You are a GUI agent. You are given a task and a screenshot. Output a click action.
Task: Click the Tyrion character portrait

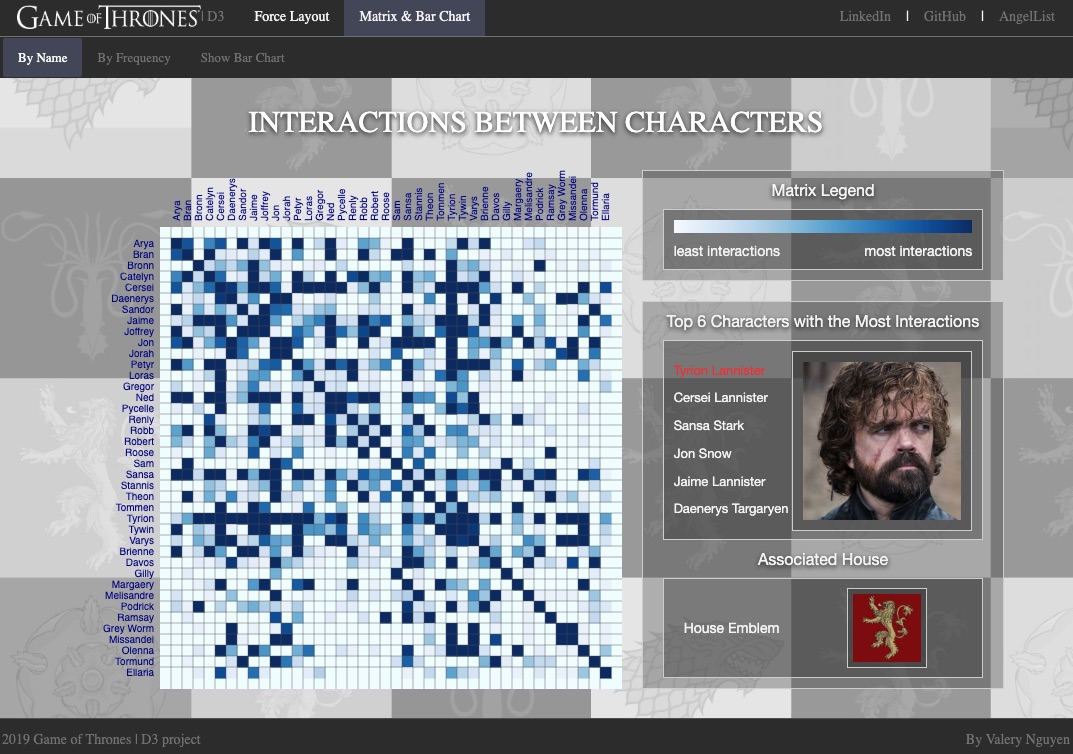point(881,441)
